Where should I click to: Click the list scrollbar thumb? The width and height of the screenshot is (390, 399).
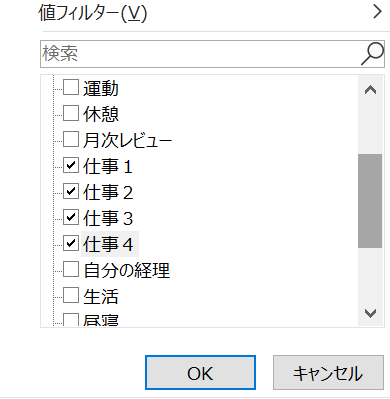(370, 201)
